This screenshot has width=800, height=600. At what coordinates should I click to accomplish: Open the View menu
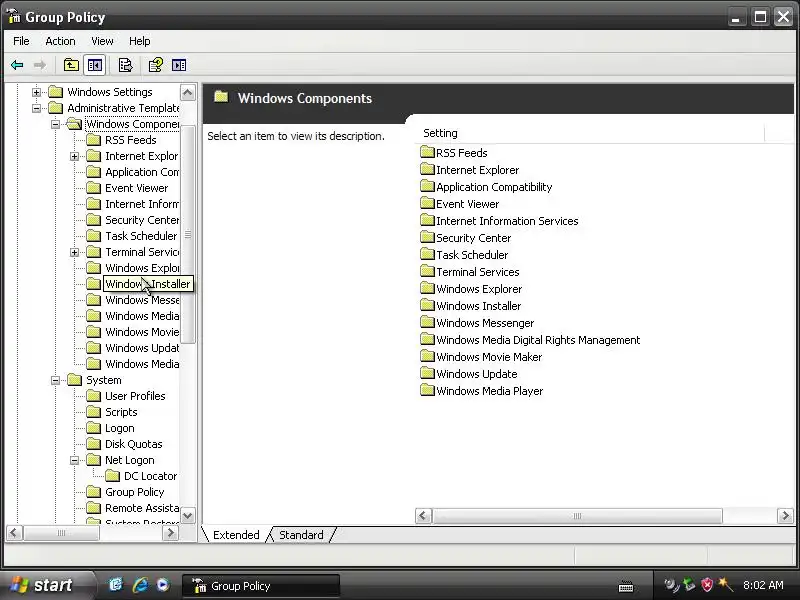tap(102, 41)
